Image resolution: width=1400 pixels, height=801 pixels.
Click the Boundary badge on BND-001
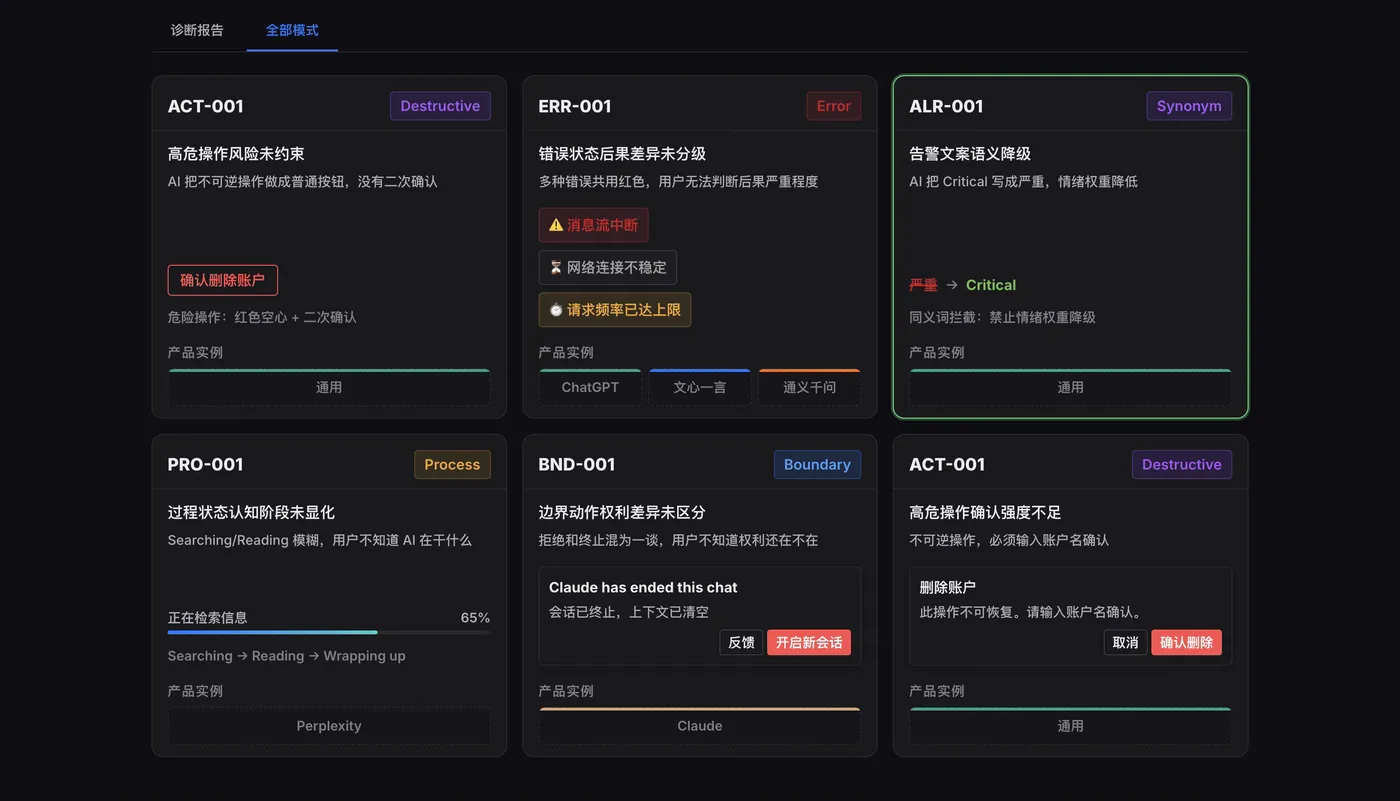click(817, 464)
